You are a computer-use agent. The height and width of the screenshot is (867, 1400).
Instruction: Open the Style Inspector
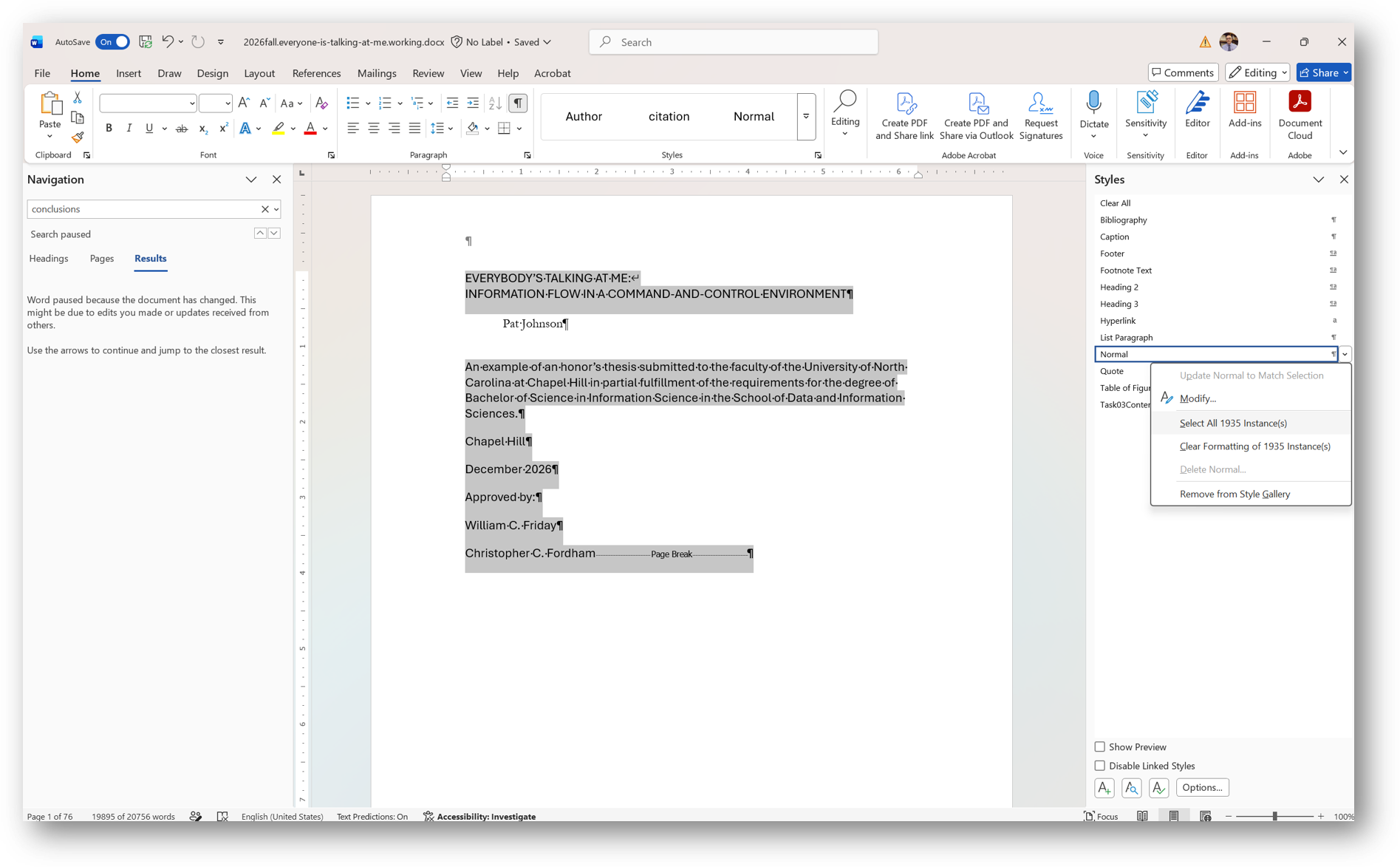tap(1131, 788)
